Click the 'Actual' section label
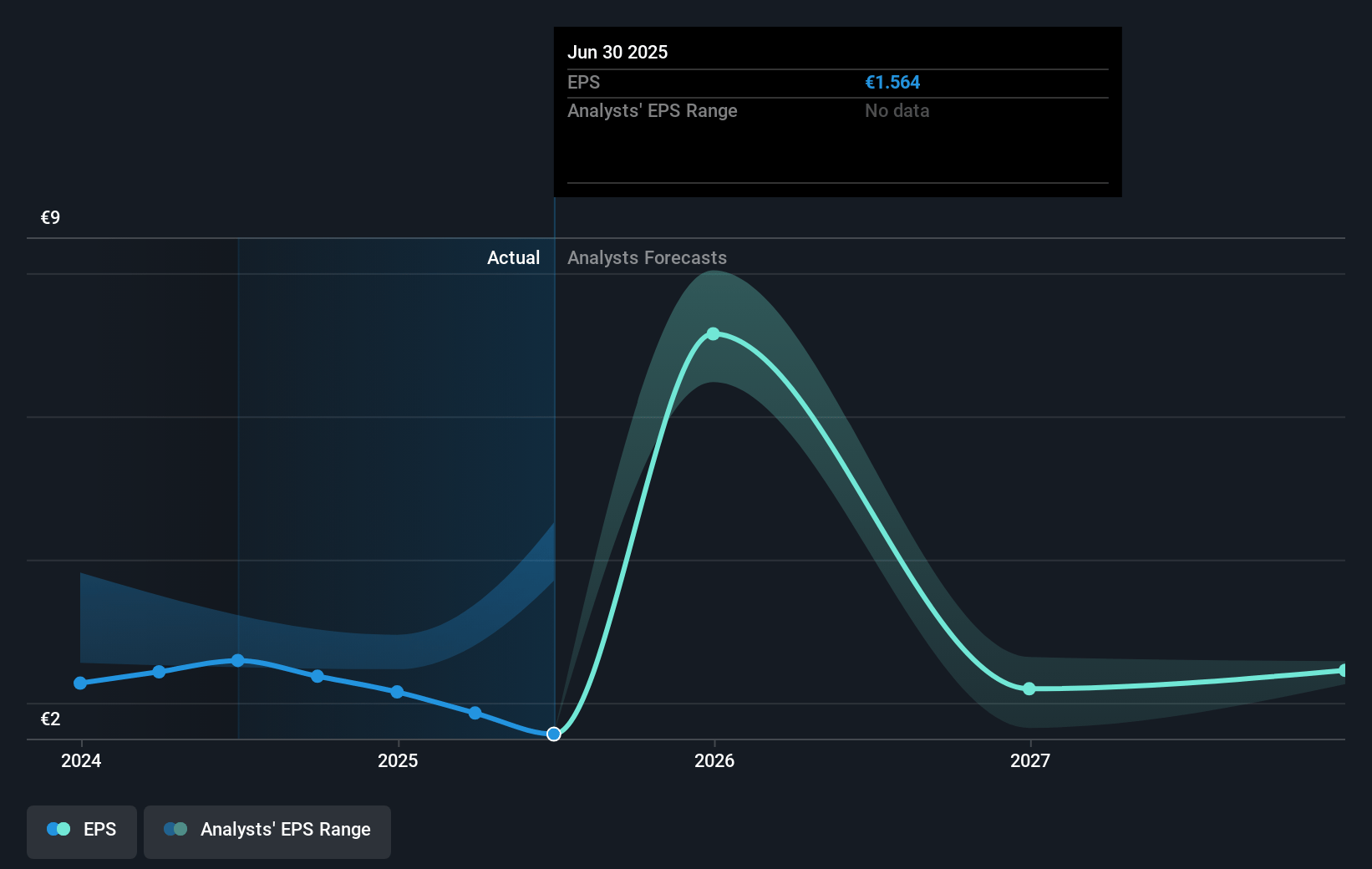Viewport: 1372px width, 869px height. (x=513, y=258)
